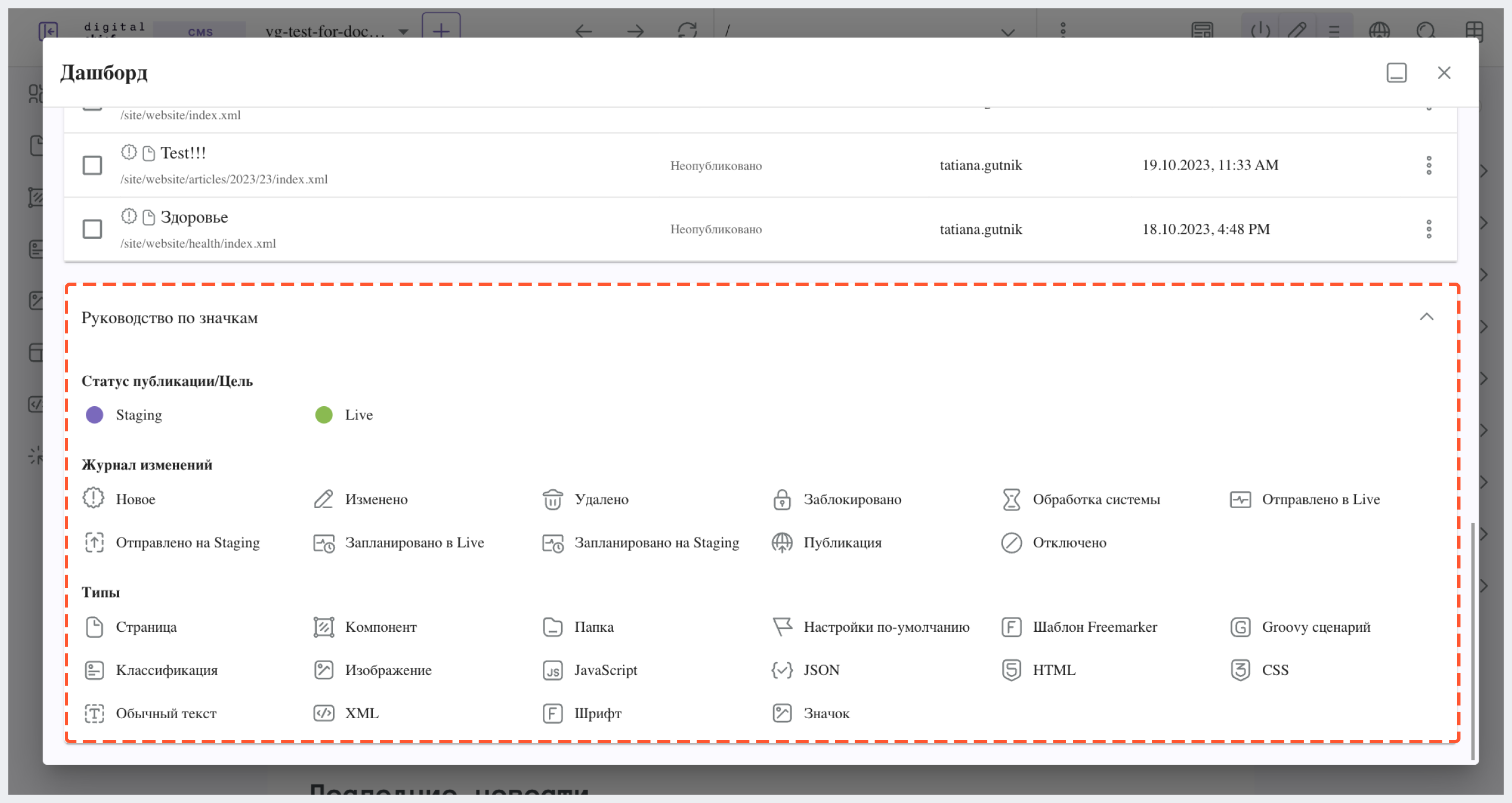Open the Здоровье page entry
The image size is (1512, 803).
[x=194, y=217]
